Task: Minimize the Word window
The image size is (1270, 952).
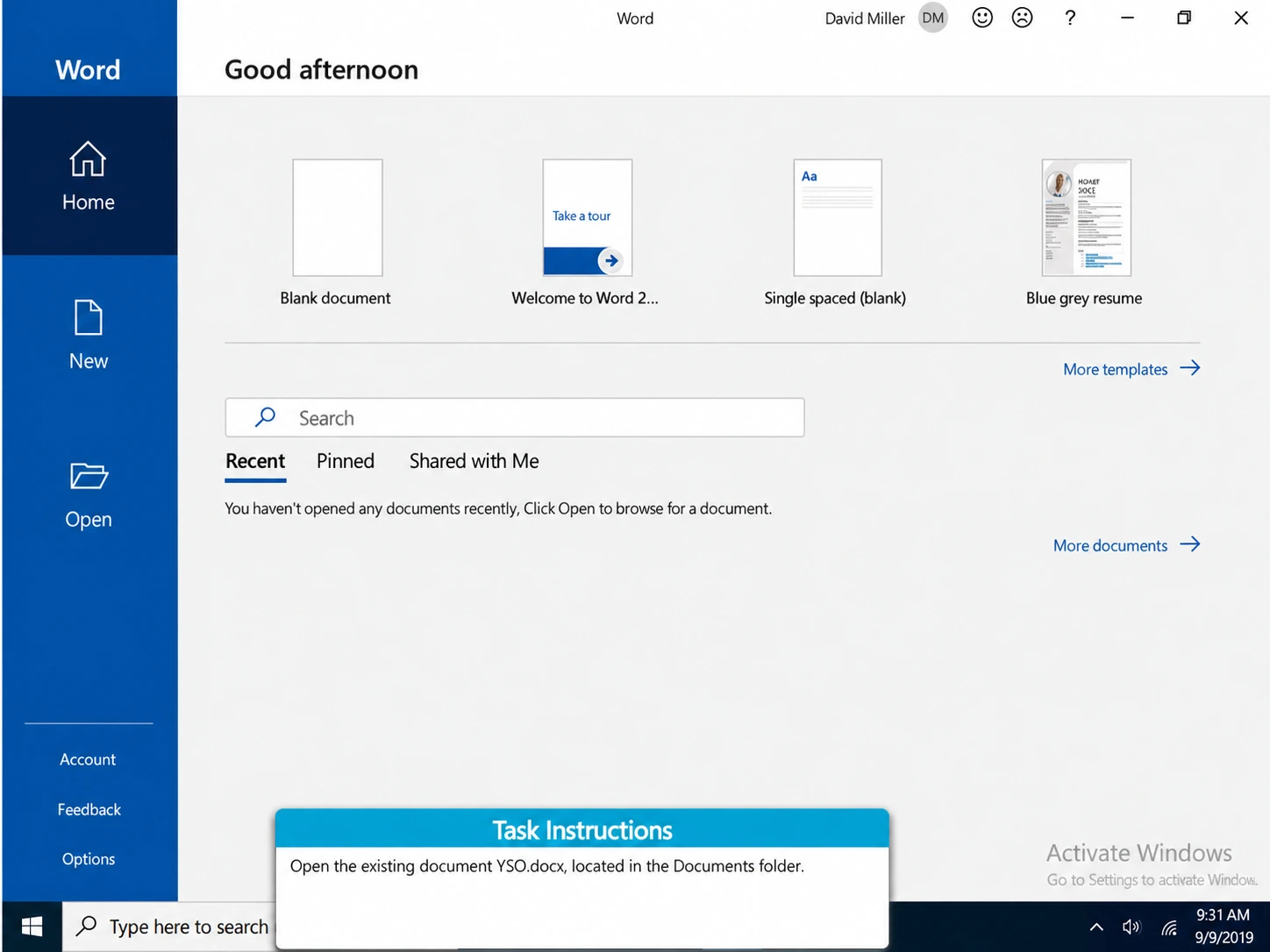Action: [x=1128, y=18]
